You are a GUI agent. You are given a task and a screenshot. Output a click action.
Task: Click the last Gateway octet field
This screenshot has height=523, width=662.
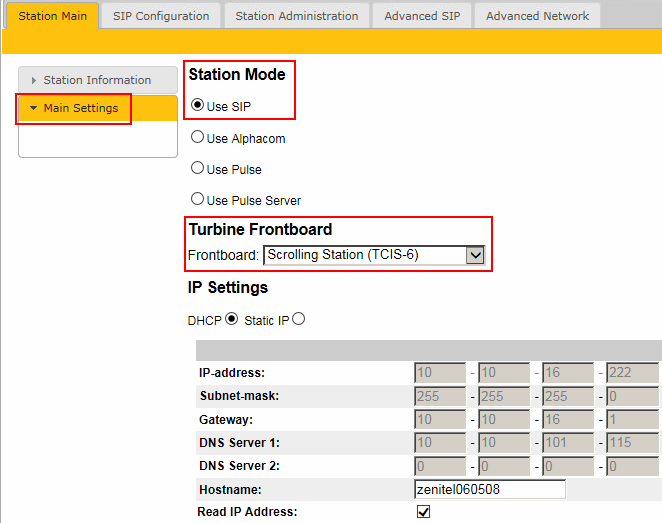pyautogui.click(x=632, y=420)
